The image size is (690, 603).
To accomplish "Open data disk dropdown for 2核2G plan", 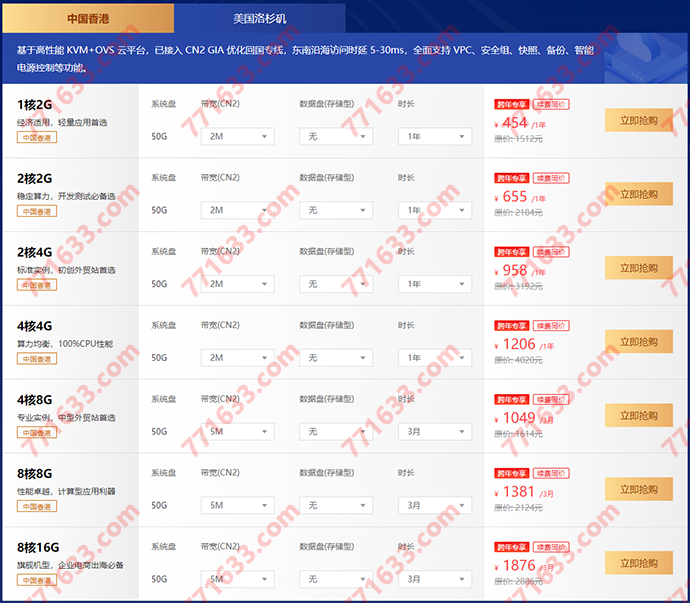I will click(336, 210).
